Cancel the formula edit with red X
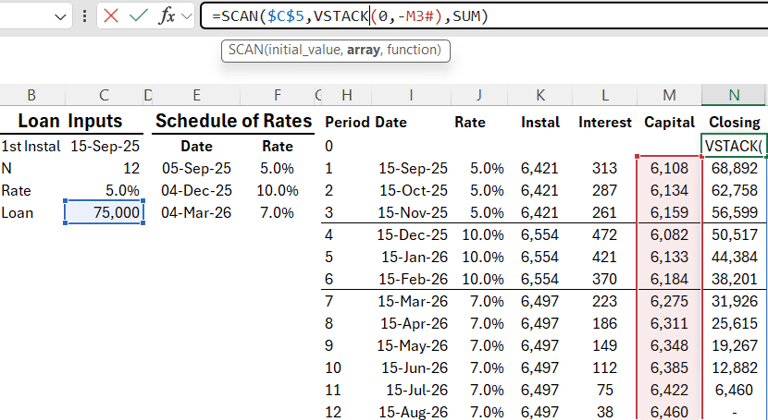 click(x=111, y=16)
